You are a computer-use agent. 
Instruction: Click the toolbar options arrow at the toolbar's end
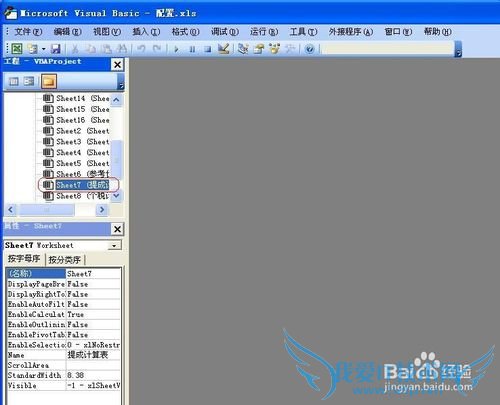point(458,49)
